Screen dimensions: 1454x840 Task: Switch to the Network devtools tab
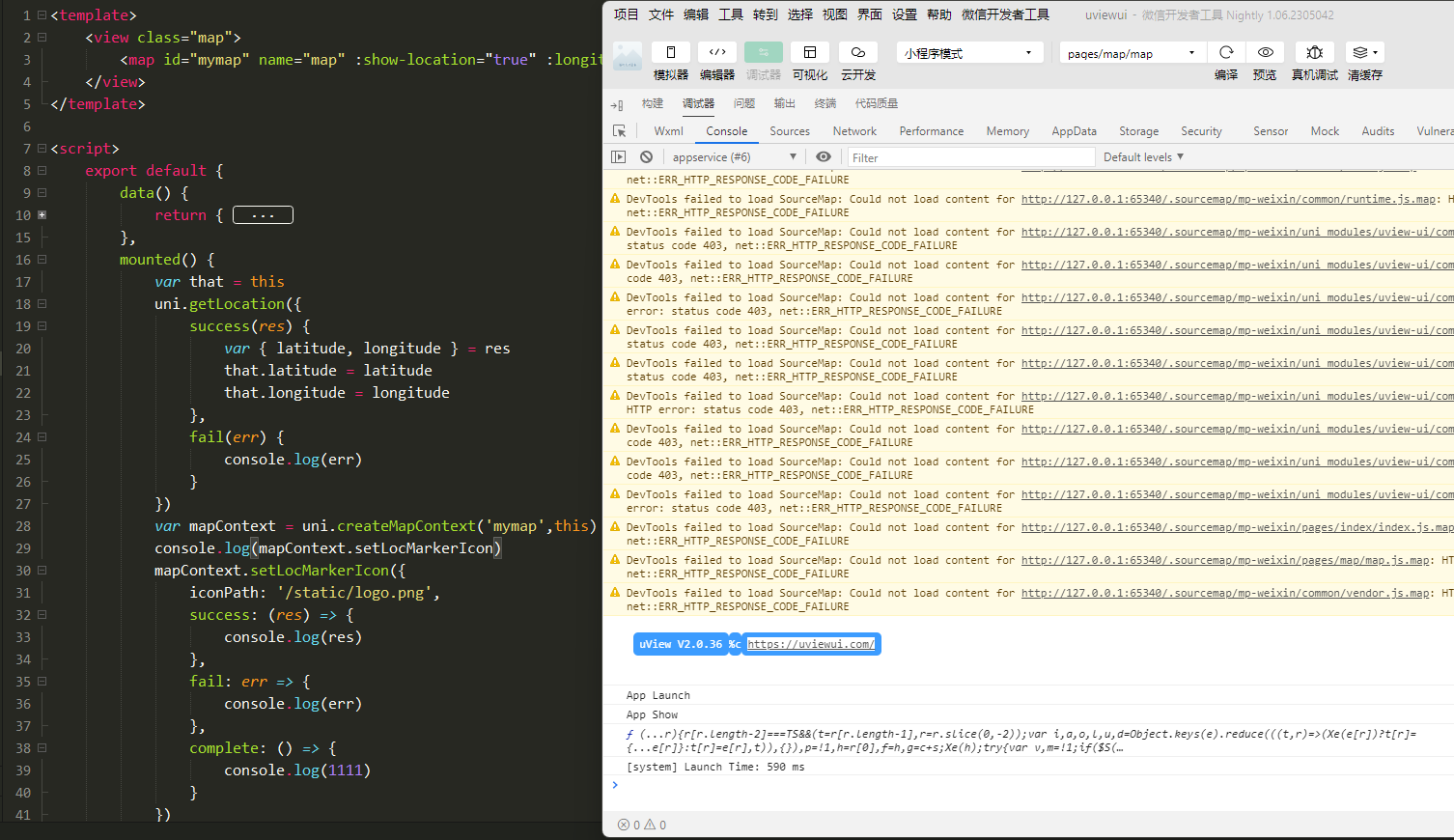pos(854,131)
